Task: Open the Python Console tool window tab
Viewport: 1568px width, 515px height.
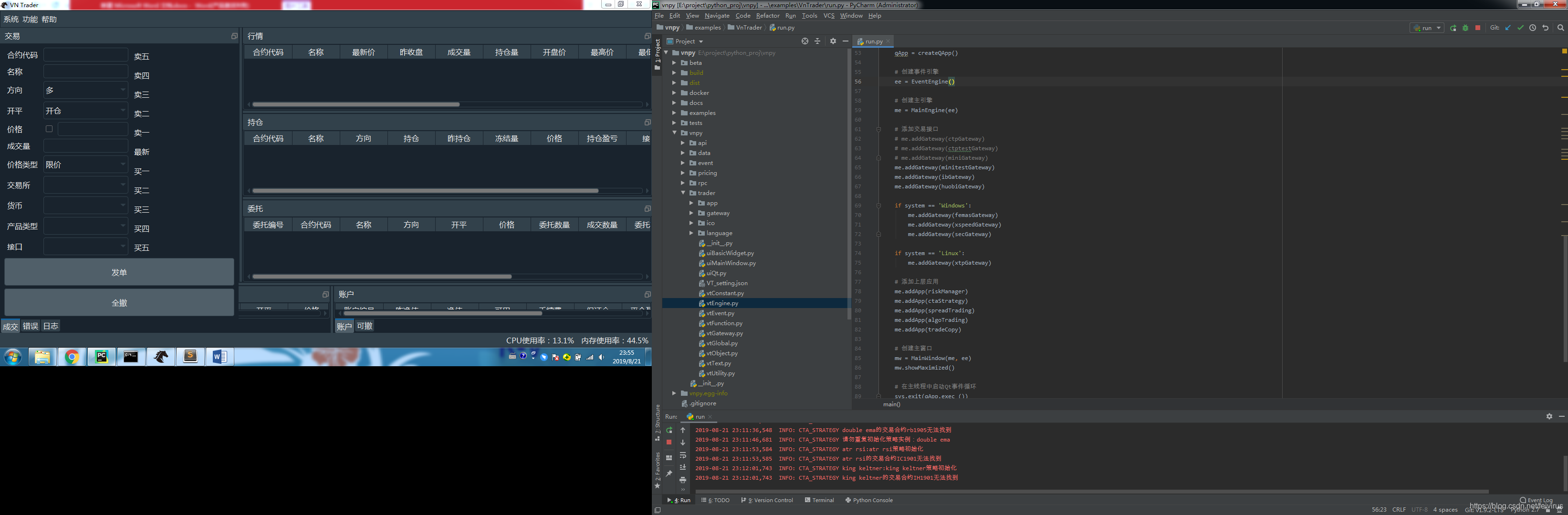Action: (869, 500)
